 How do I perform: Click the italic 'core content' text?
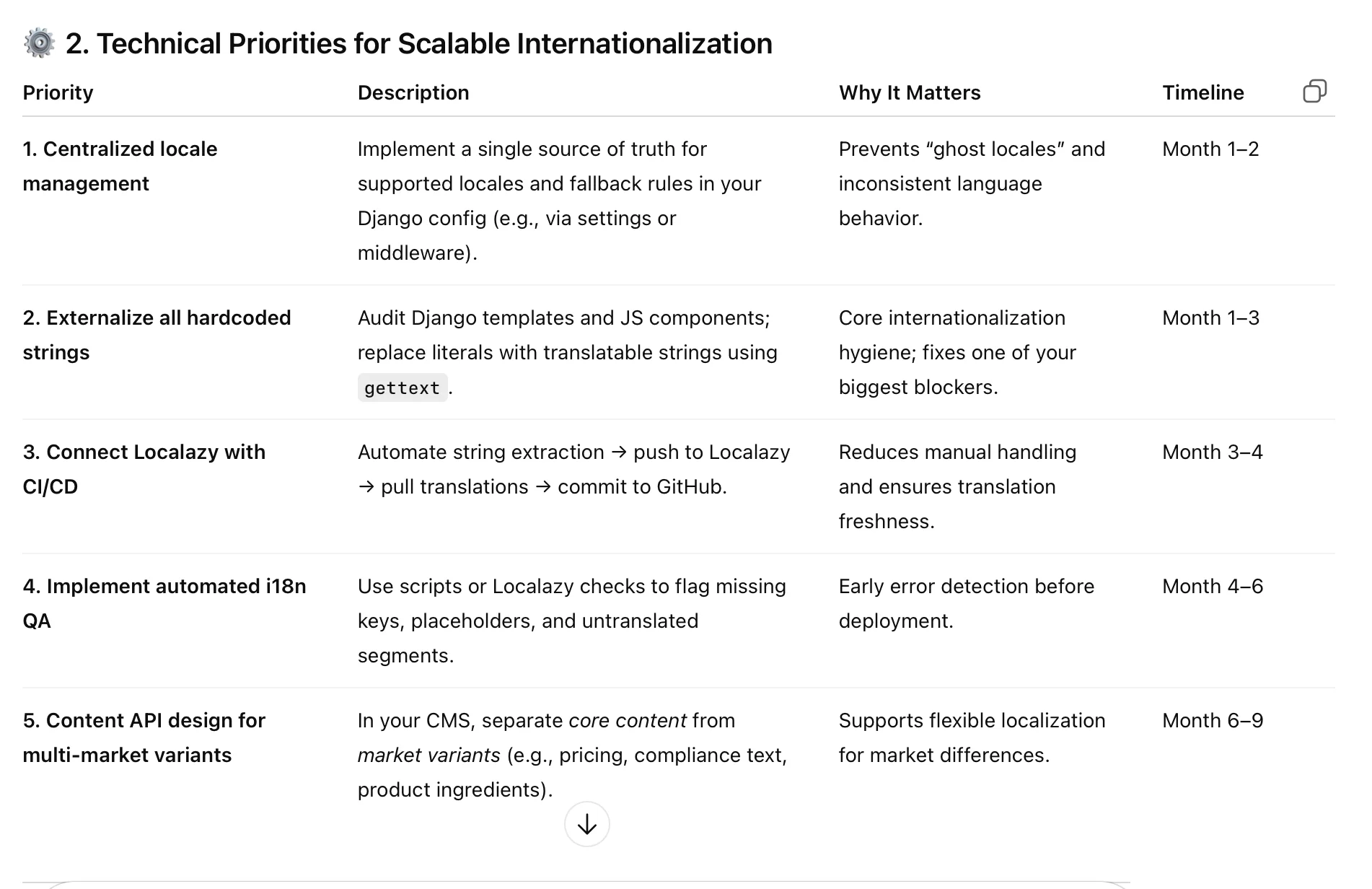627,720
